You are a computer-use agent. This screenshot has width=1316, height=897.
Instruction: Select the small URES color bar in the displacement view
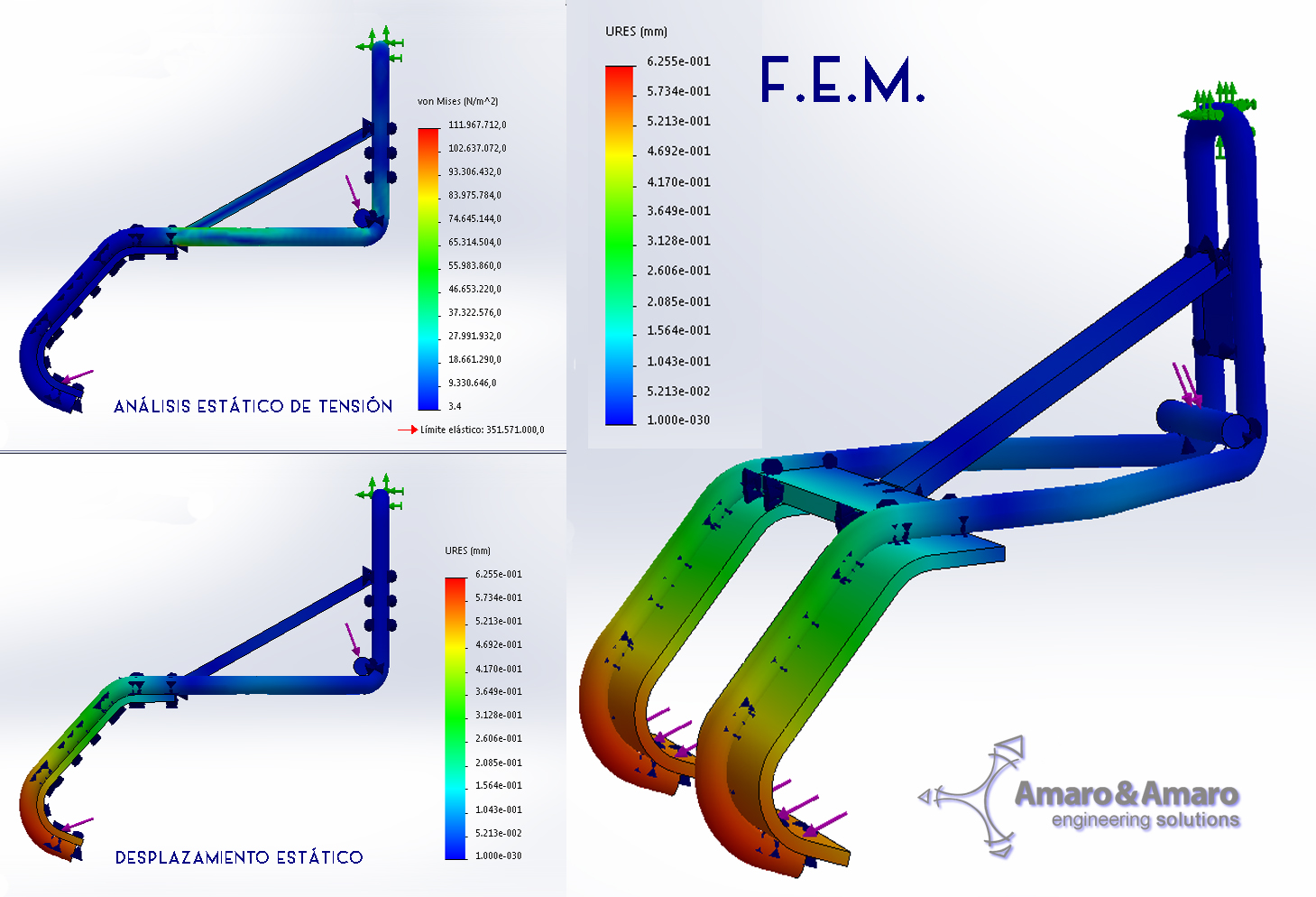(x=456, y=717)
